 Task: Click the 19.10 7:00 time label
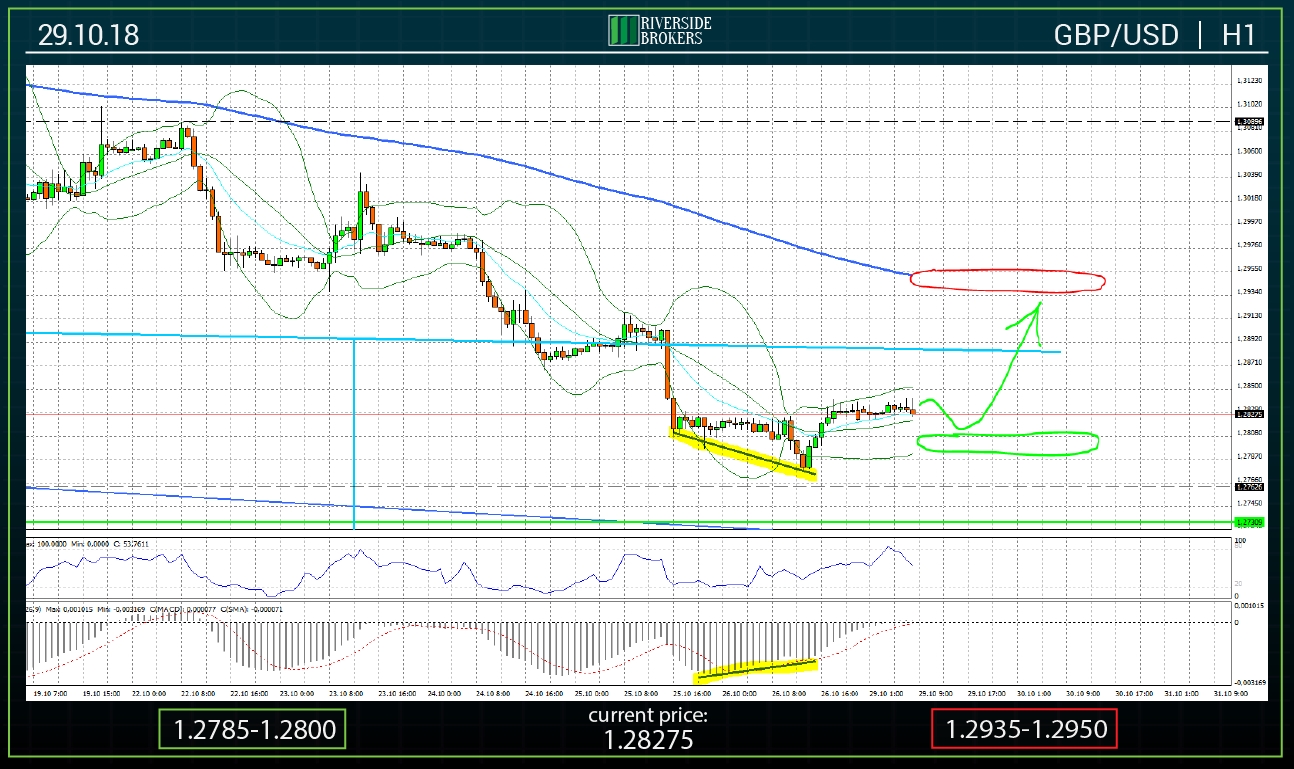click(50, 692)
